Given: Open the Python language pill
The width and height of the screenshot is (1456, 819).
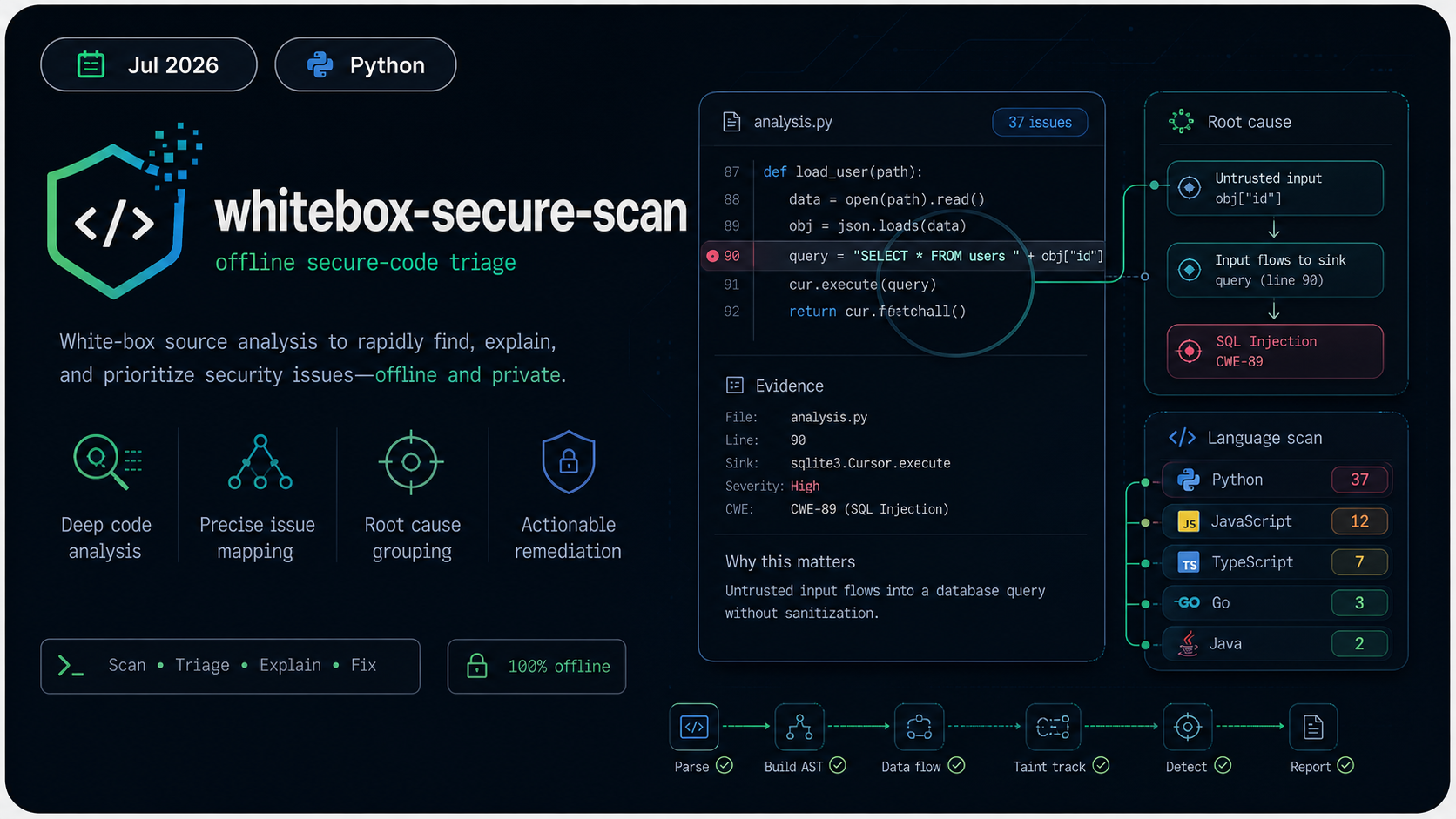Looking at the screenshot, I should [x=366, y=64].
